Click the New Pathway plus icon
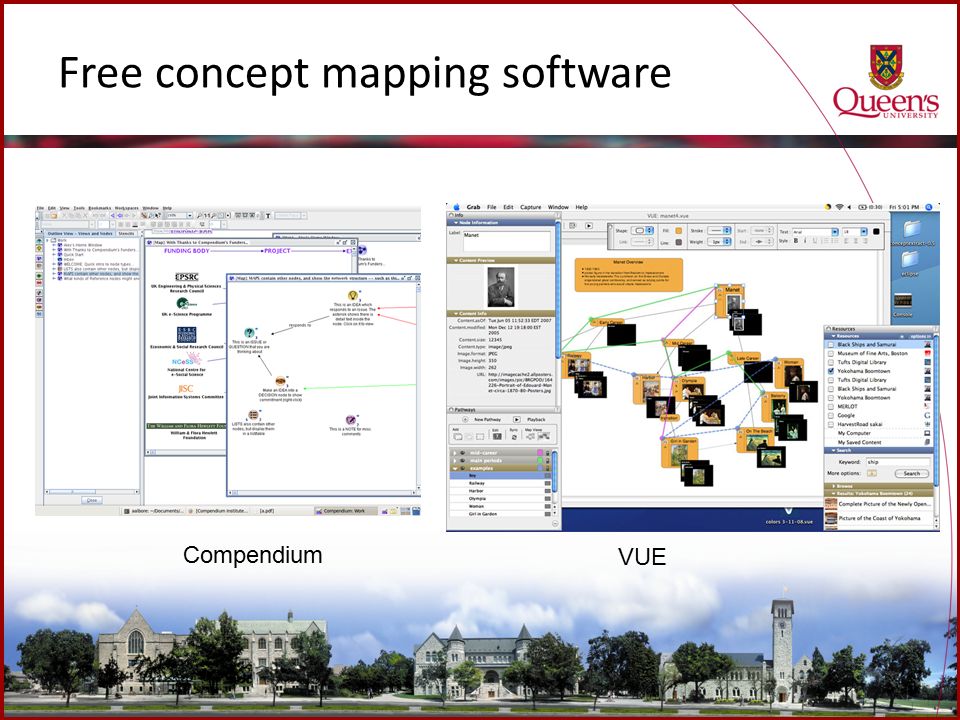This screenshot has height=720, width=960. pyautogui.click(x=465, y=419)
